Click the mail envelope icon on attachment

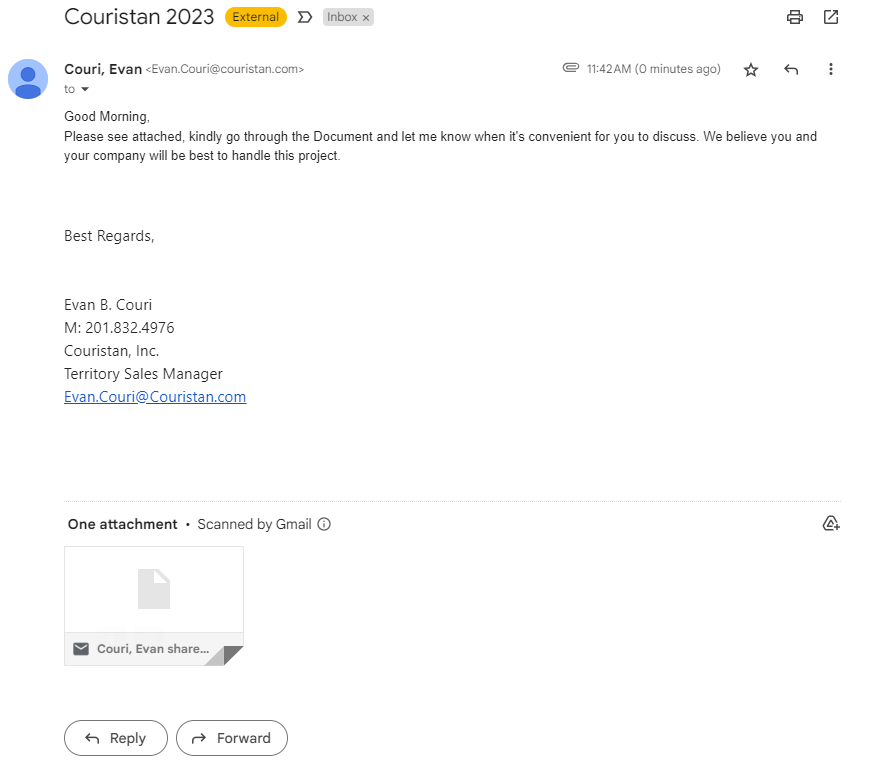click(x=81, y=649)
